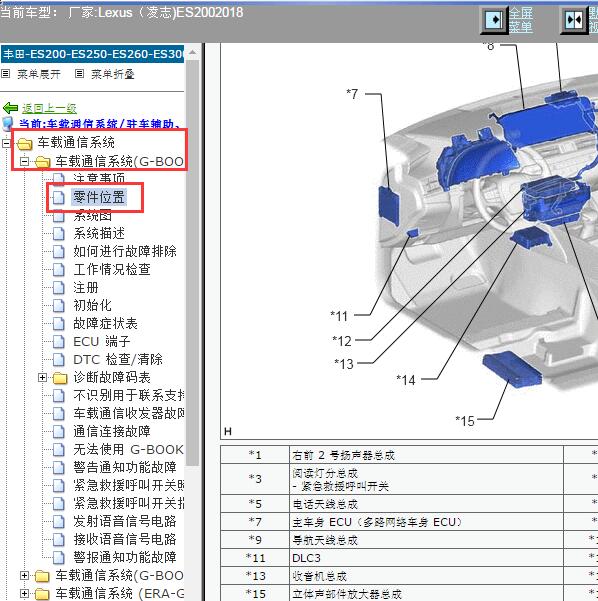
Task: Open the ECU 端子 page
Action: tap(102, 342)
